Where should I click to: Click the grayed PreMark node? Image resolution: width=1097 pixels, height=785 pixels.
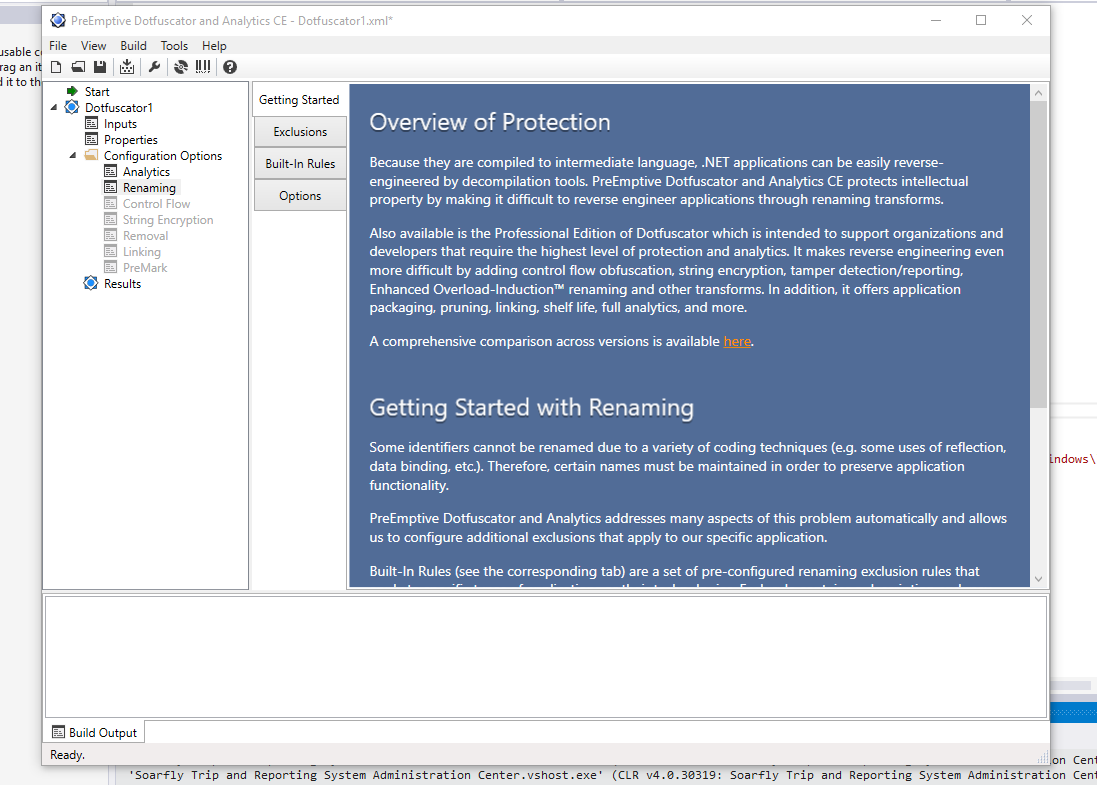(145, 268)
